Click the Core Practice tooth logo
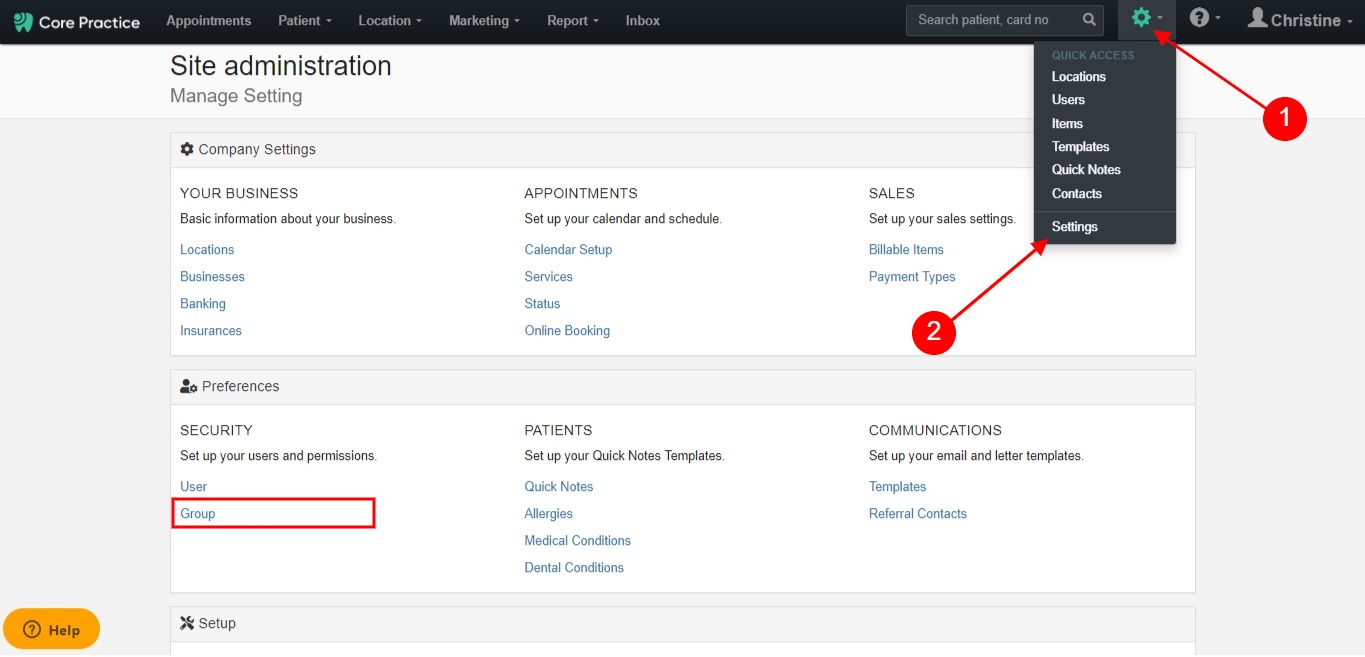The height and width of the screenshot is (657, 1365). coord(23,21)
